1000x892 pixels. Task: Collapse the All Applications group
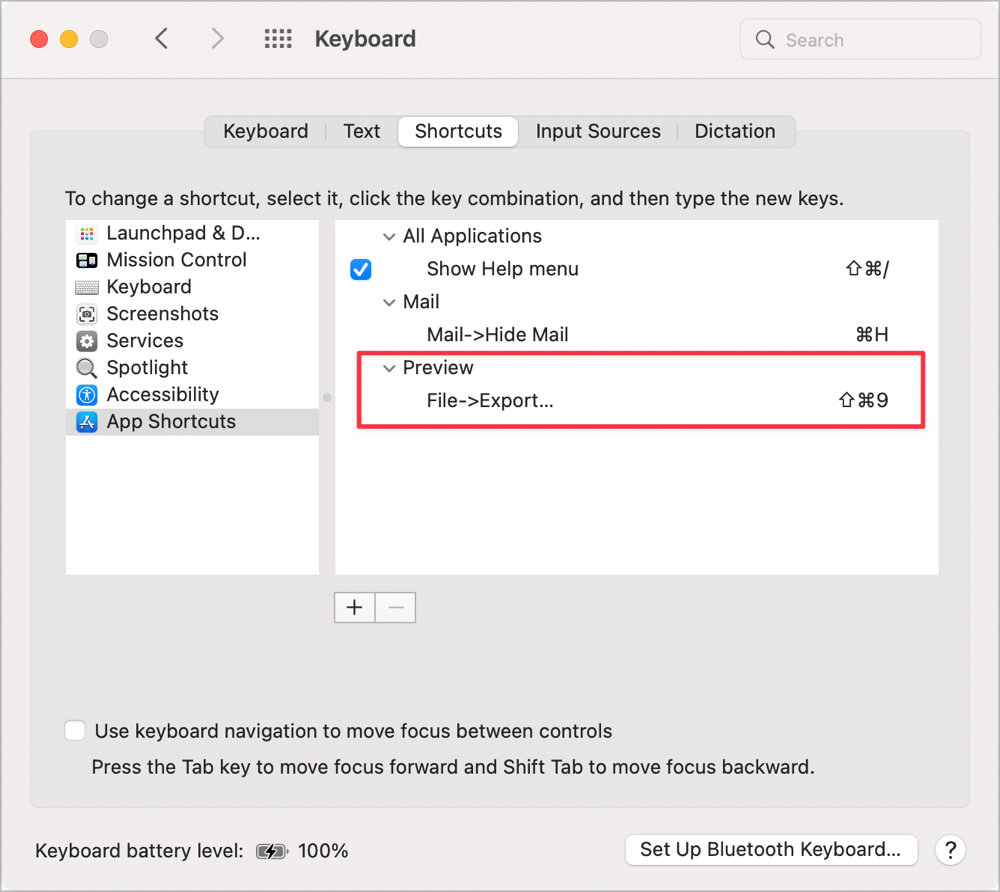[x=389, y=237]
